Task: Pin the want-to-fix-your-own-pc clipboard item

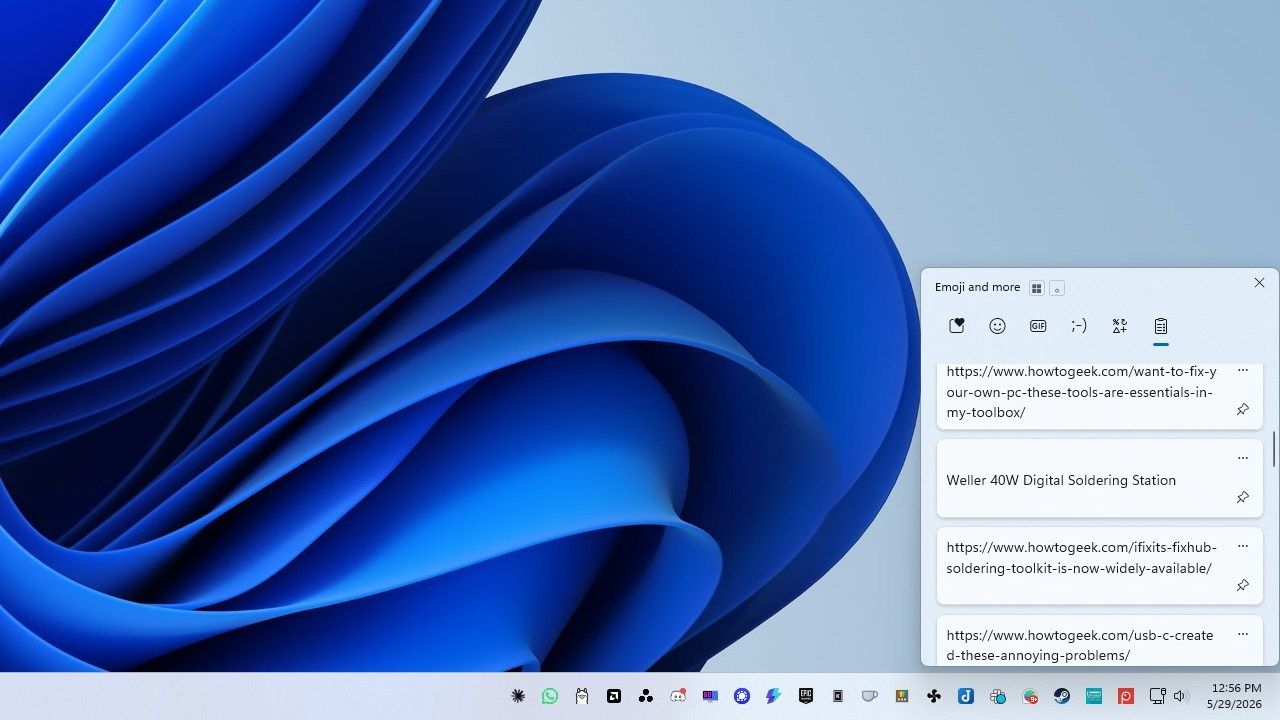Action: 1243,409
